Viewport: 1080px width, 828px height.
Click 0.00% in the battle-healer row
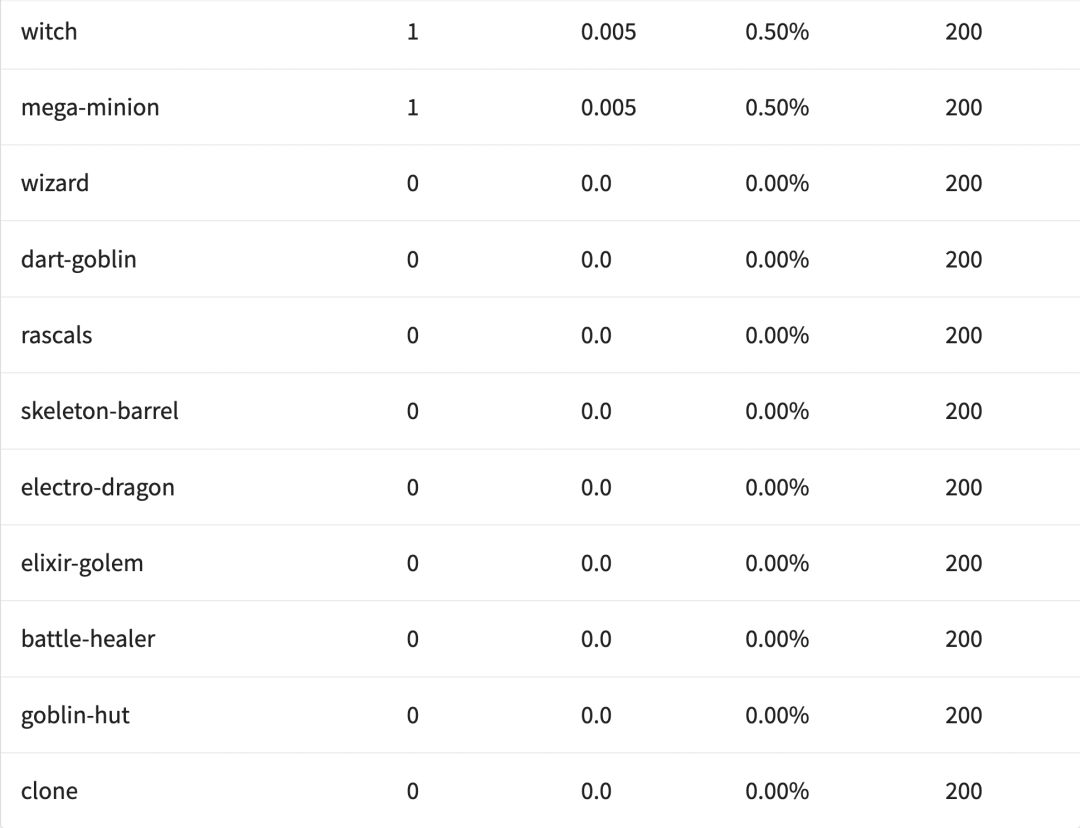tap(777, 640)
